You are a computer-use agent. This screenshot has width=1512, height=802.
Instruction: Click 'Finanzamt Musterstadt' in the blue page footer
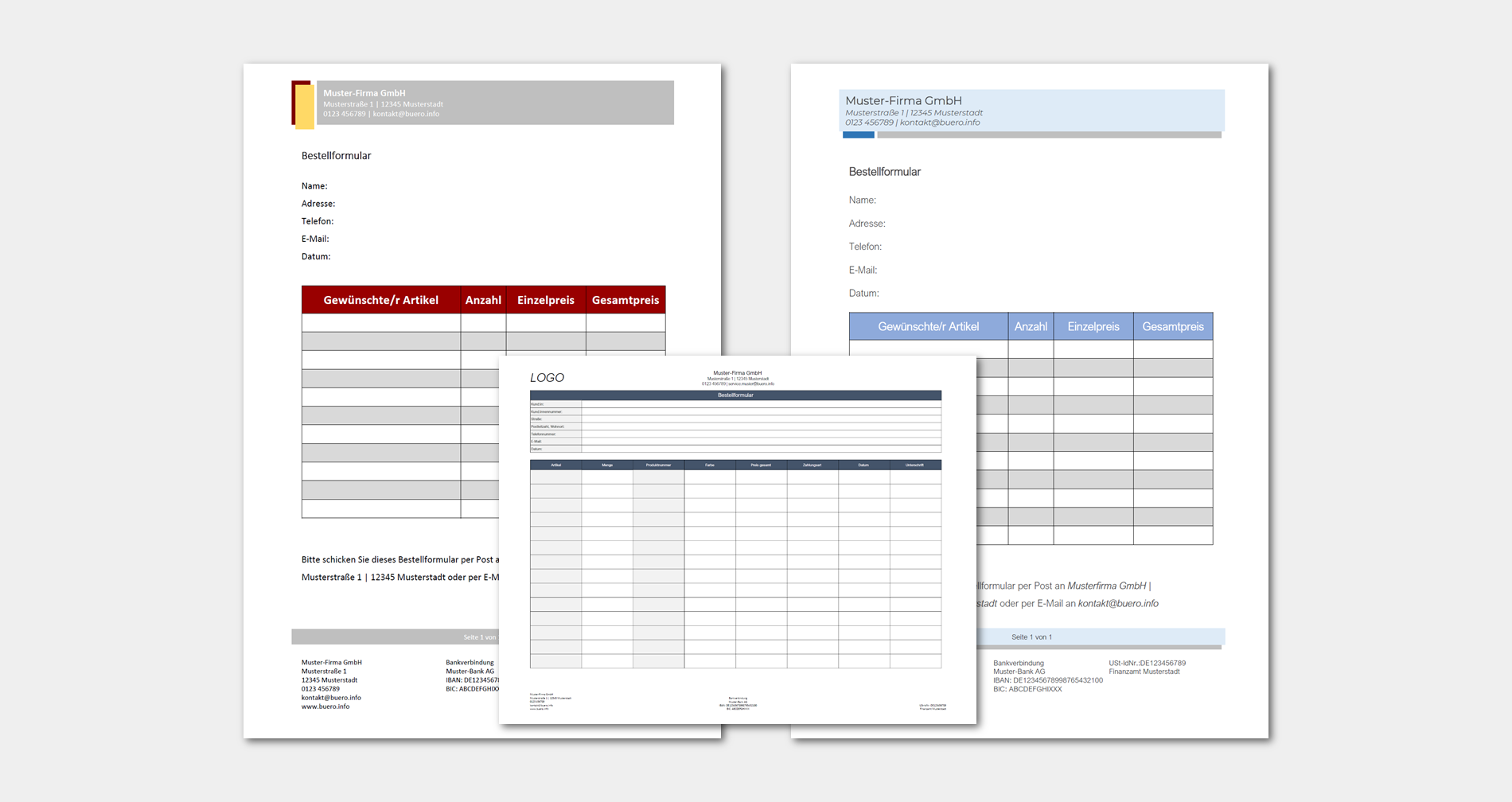[x=1144, y=672]
